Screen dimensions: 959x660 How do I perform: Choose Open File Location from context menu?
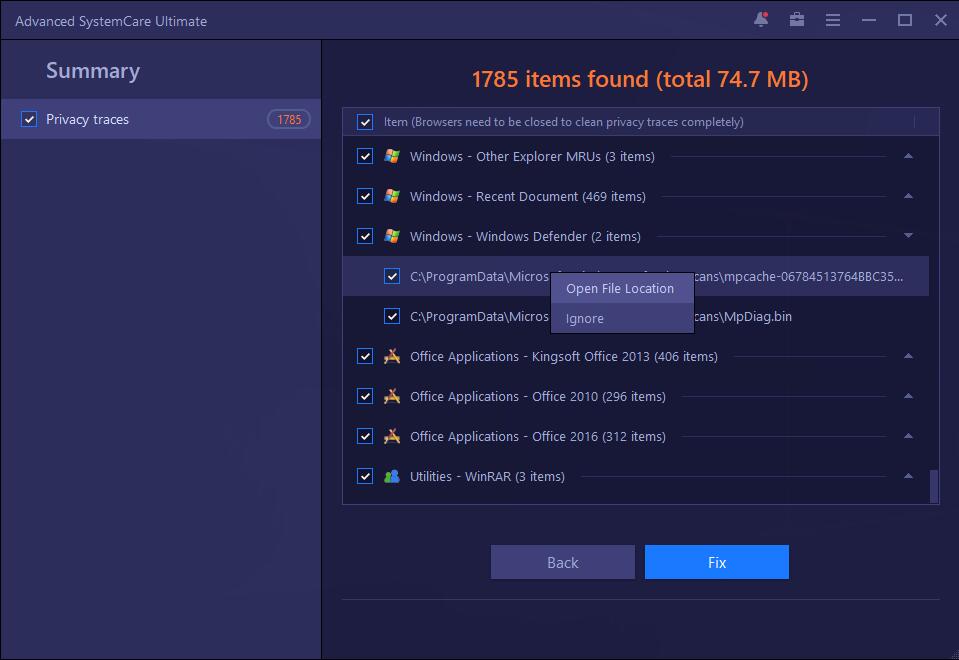point(622,288)
